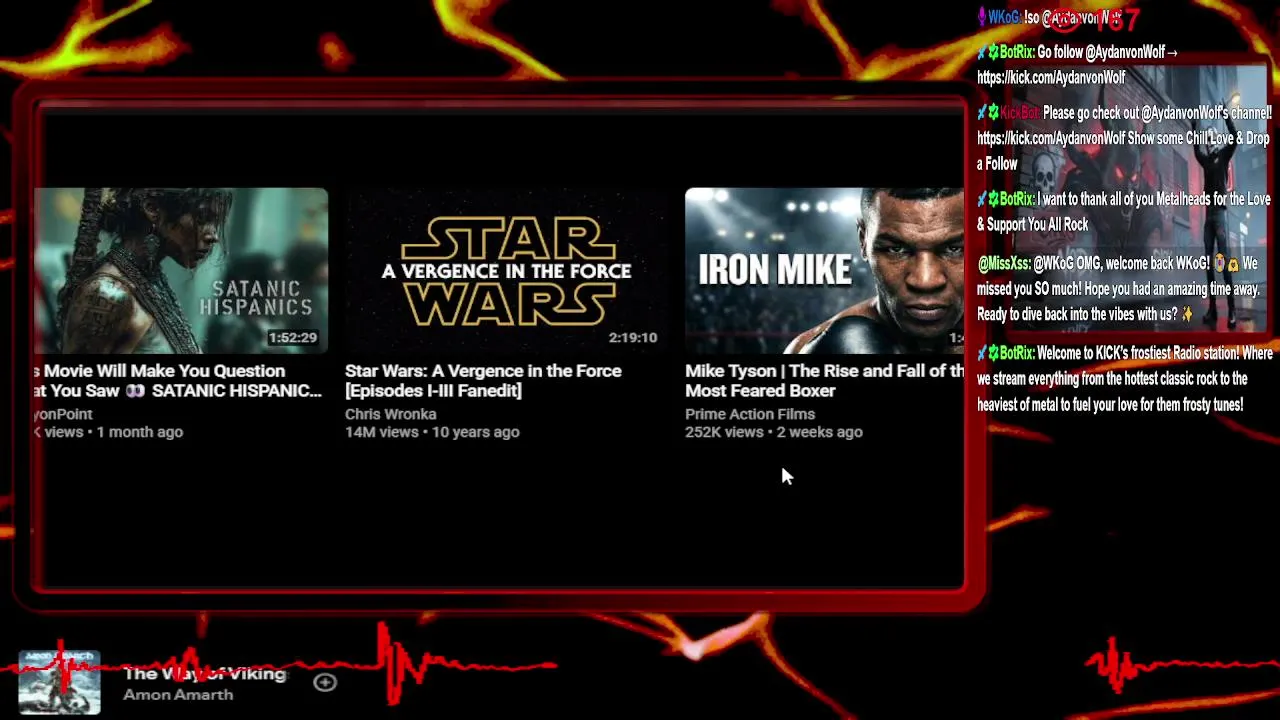The image size is (1280, 720).
Task: Click the 1:52:29 duration badge
Action: 292,338
